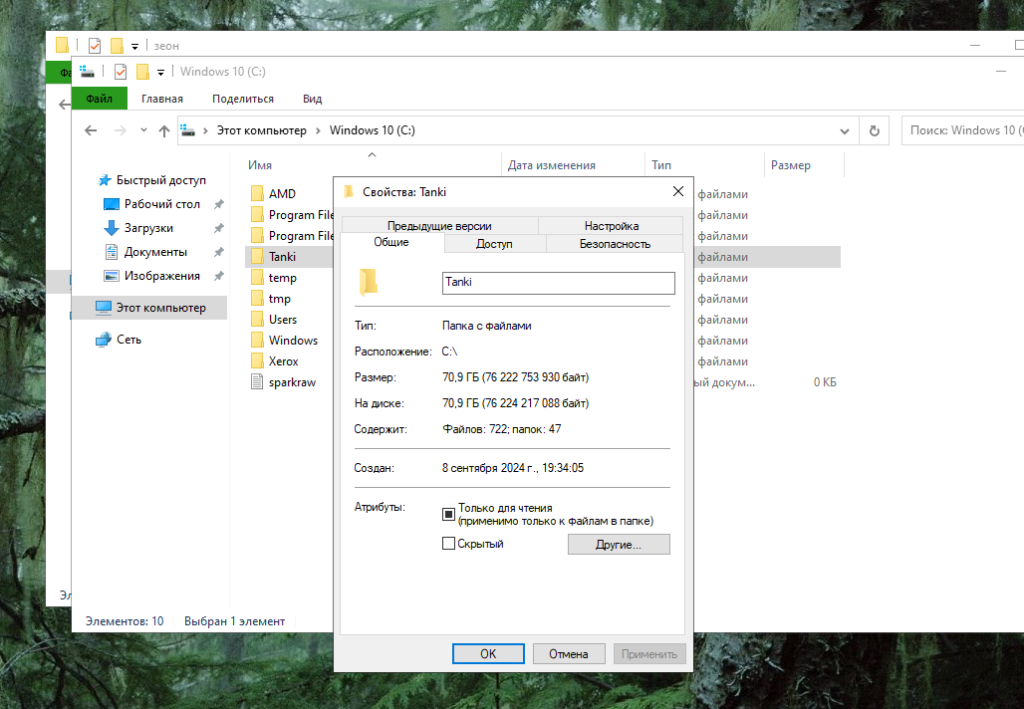This screenshot has width=1024, height=709.
Task: Sort by the Размер column header
Action: pos(790,165)
